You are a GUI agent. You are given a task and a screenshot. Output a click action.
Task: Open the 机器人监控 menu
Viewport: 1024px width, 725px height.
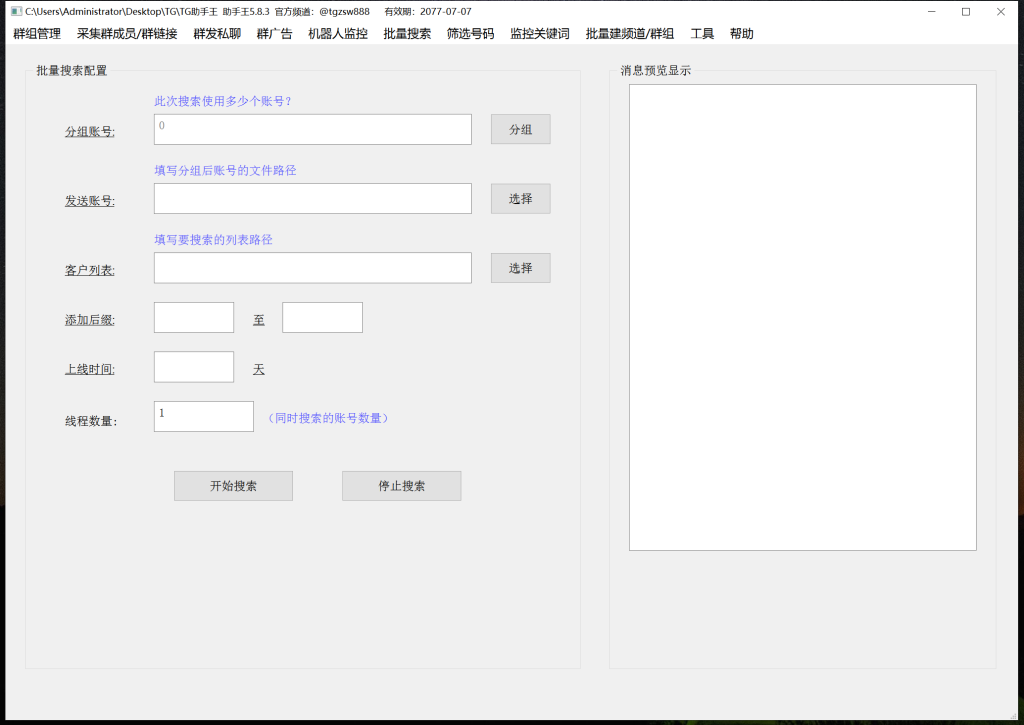tap(338, 34)
